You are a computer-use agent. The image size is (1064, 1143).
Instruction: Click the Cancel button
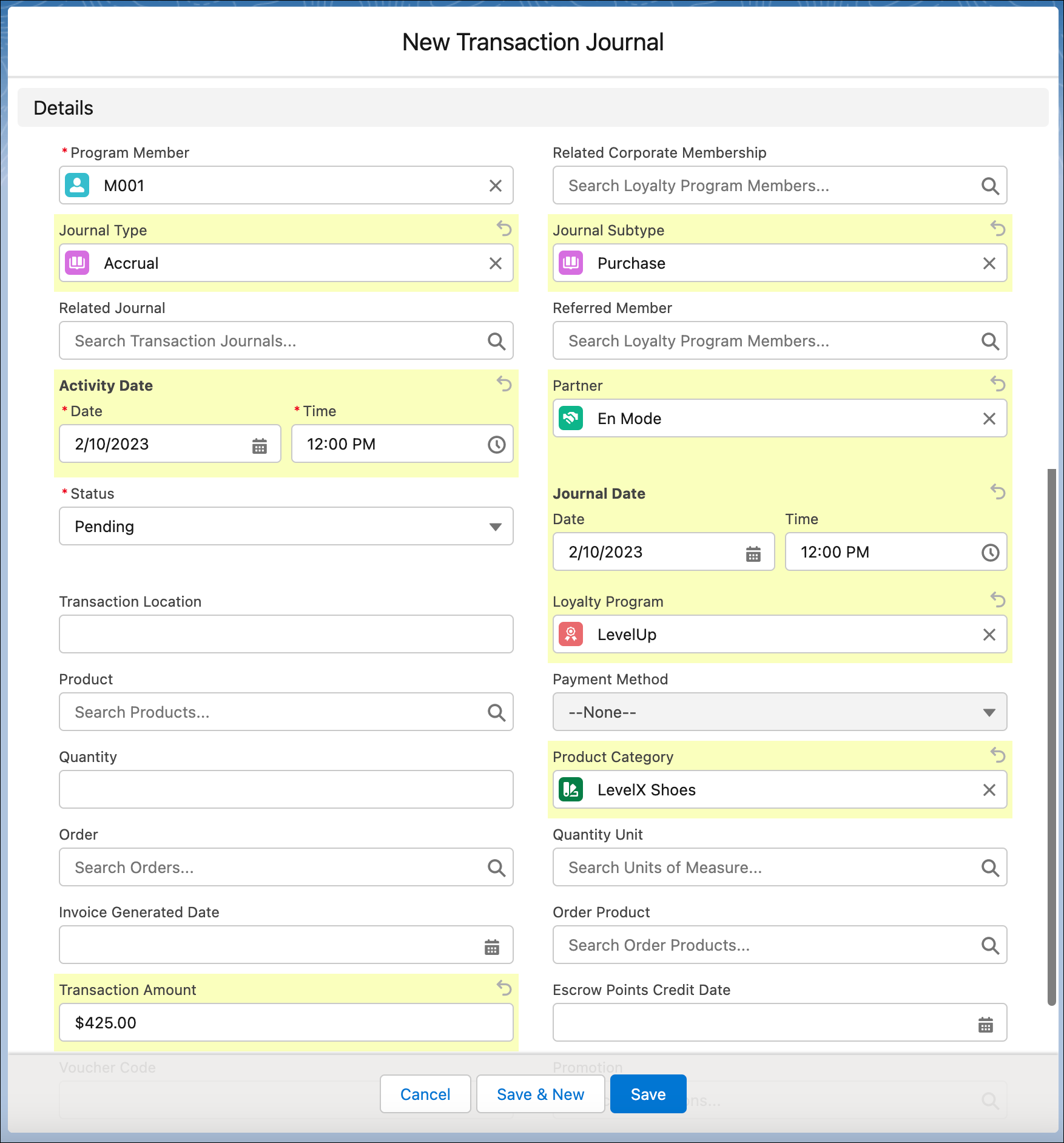pyautogui.click(x=425, y=1094)
